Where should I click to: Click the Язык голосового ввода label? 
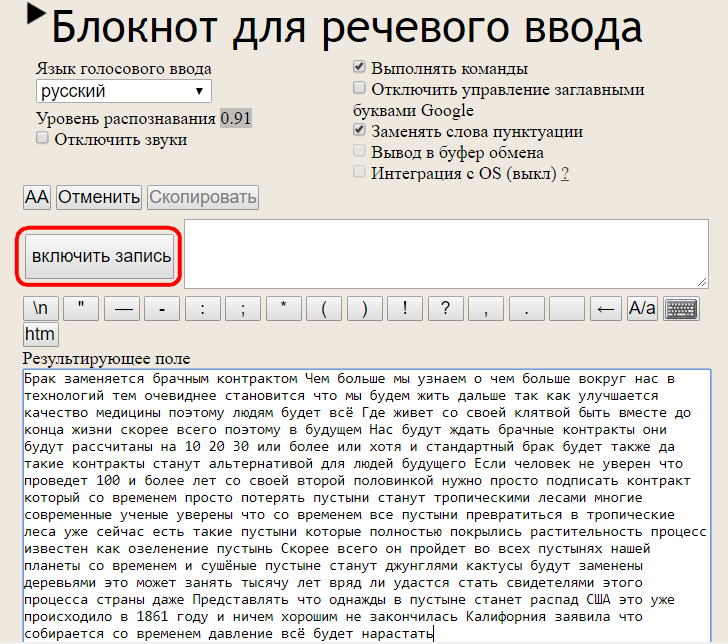124,69
